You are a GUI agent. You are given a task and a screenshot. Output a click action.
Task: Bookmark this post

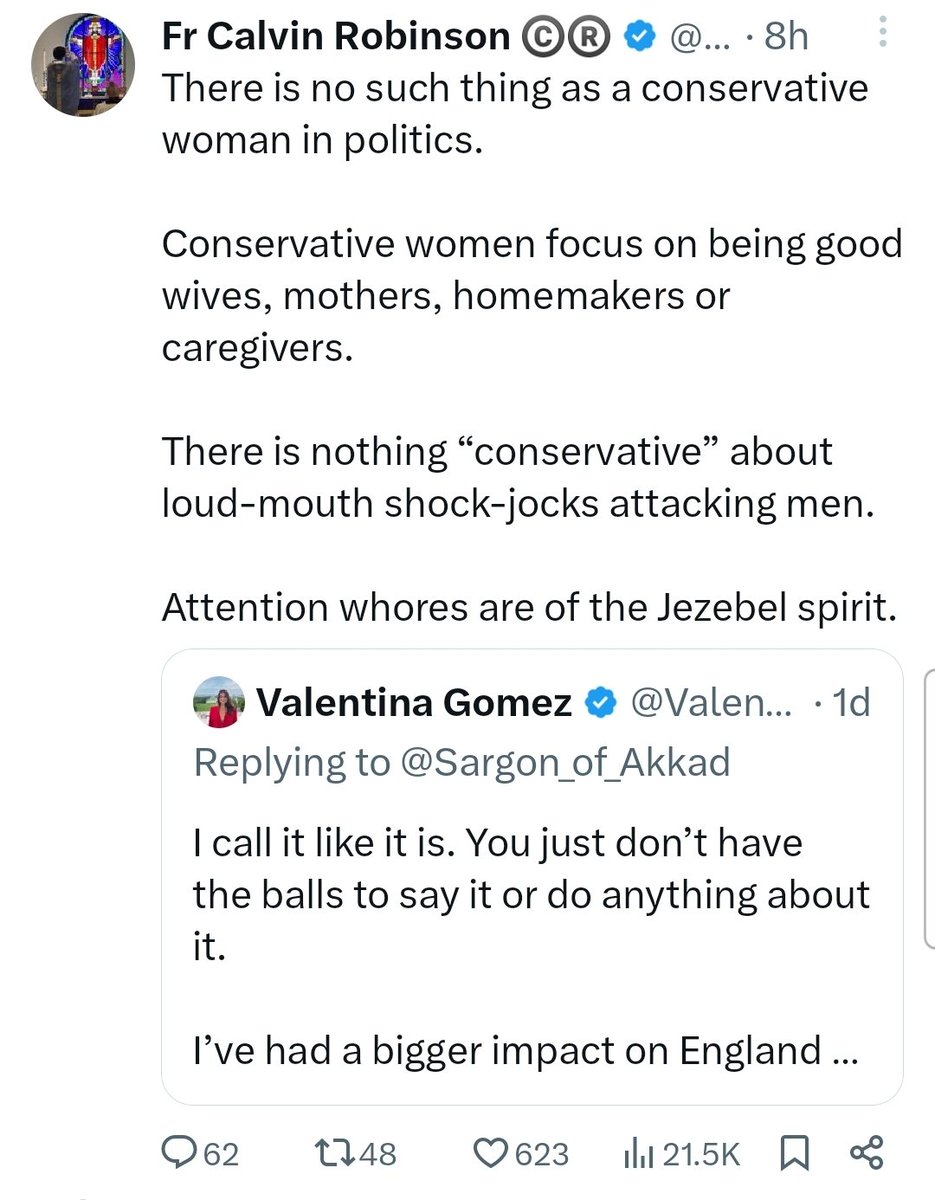793,1155
